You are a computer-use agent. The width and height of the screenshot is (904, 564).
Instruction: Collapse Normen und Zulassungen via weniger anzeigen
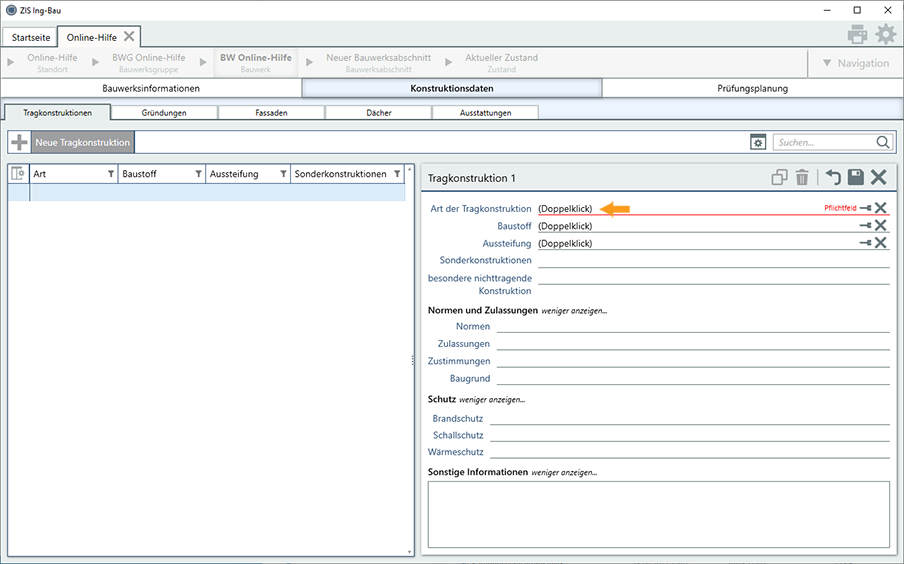(x=574, y=311)
